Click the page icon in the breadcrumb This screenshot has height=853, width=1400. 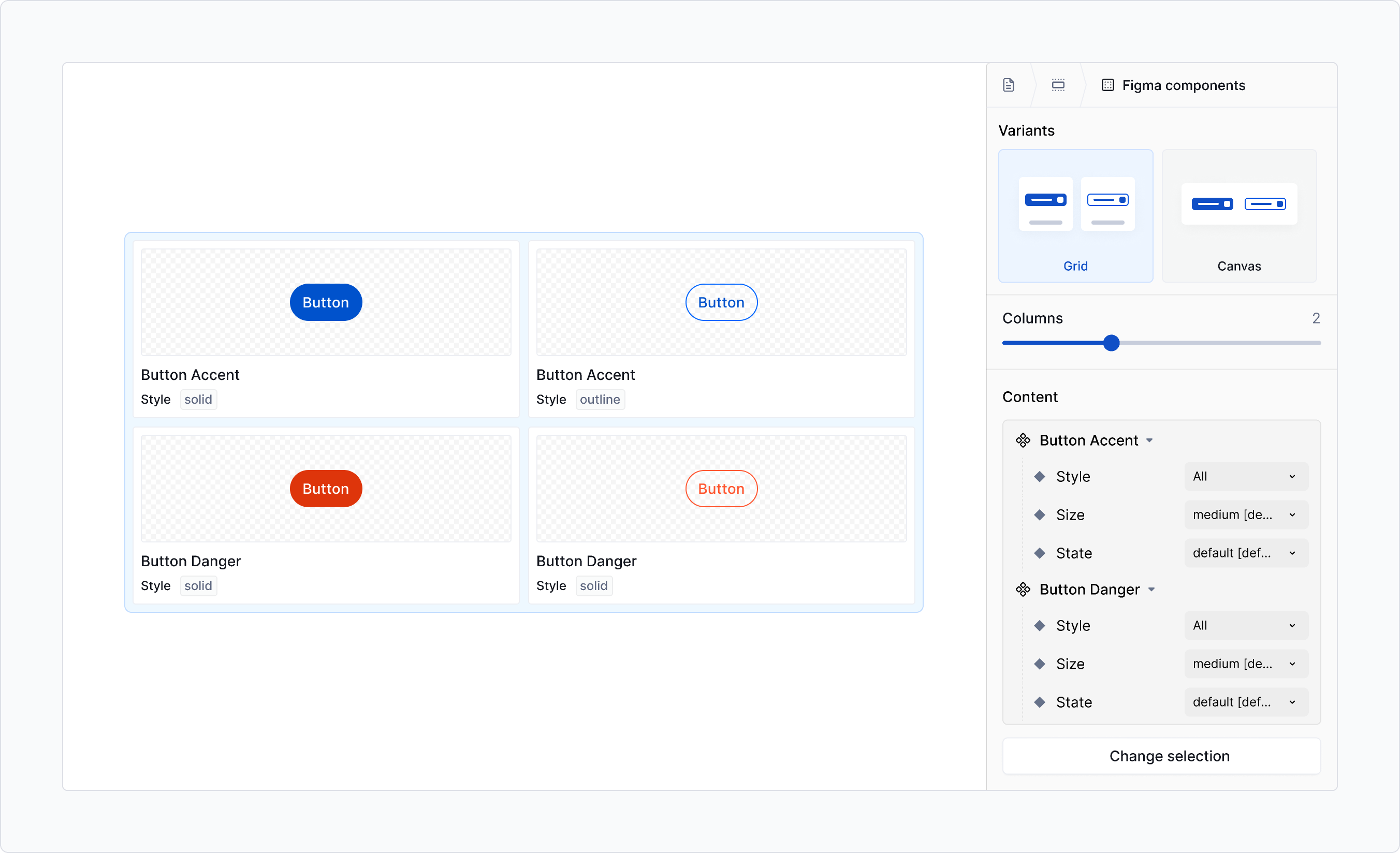[1009, 84]
